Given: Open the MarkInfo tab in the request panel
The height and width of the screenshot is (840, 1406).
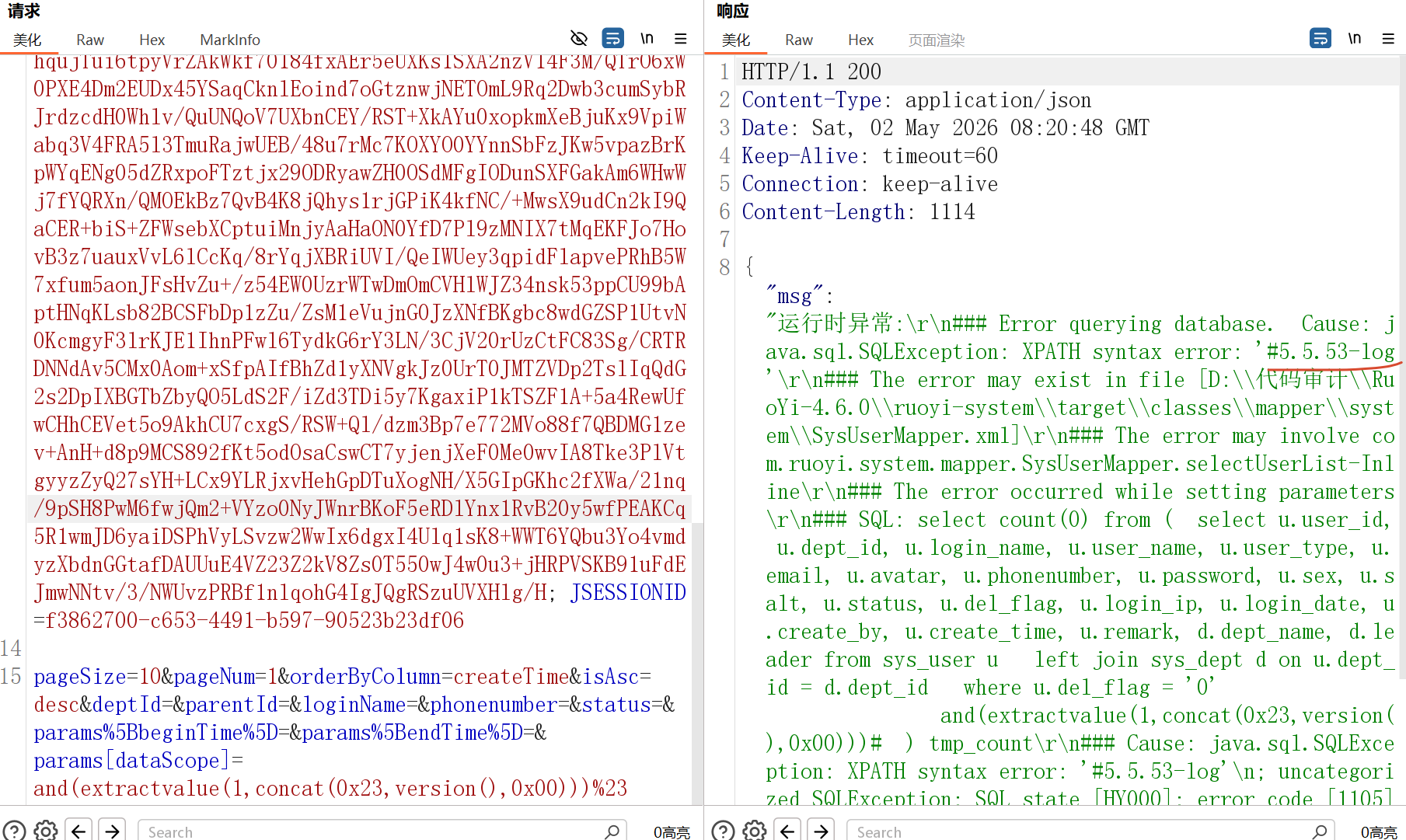Looking at the screenshot, I should click(x=230, y=40).
